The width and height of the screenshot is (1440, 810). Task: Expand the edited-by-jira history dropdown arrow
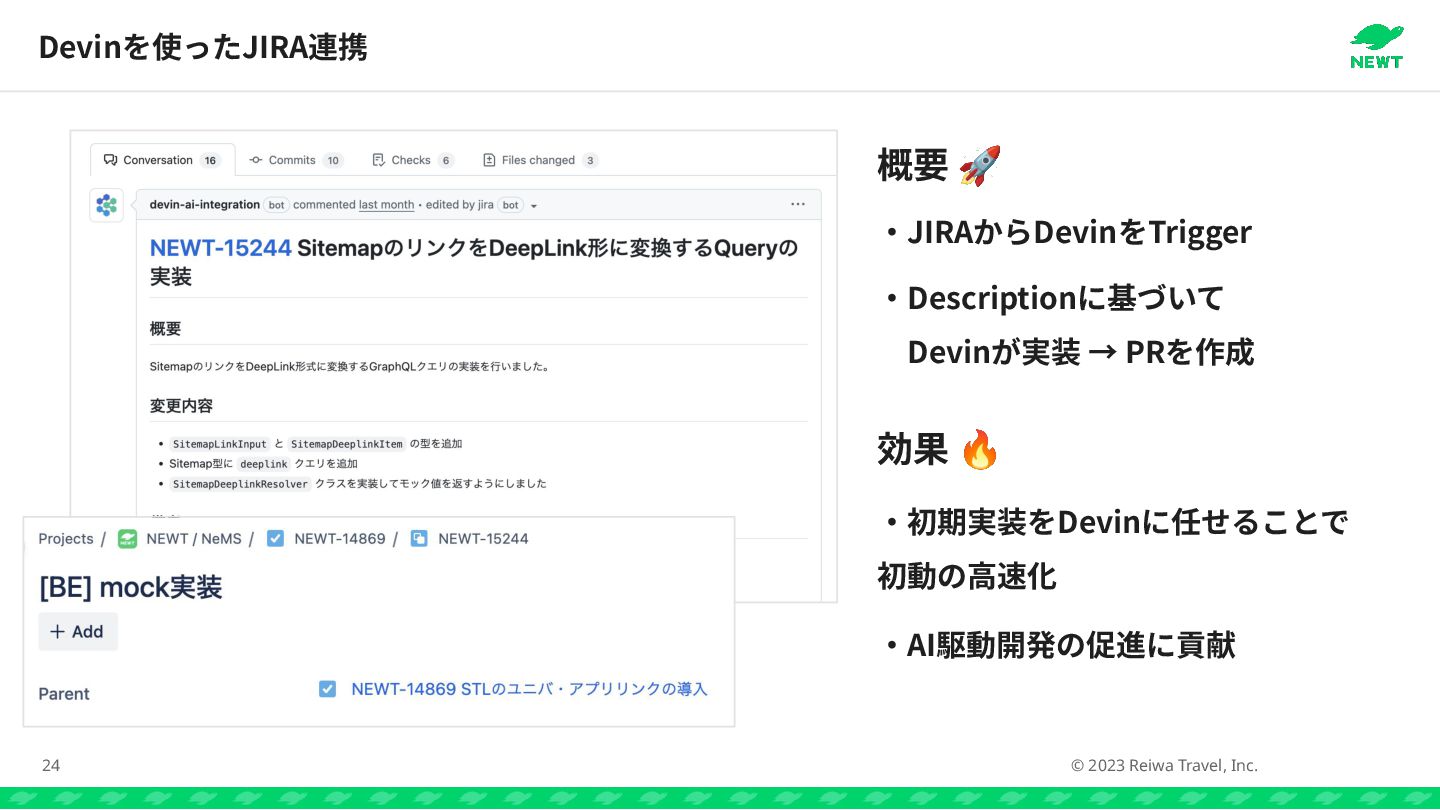pyautogui.click(x=534, y=205)
